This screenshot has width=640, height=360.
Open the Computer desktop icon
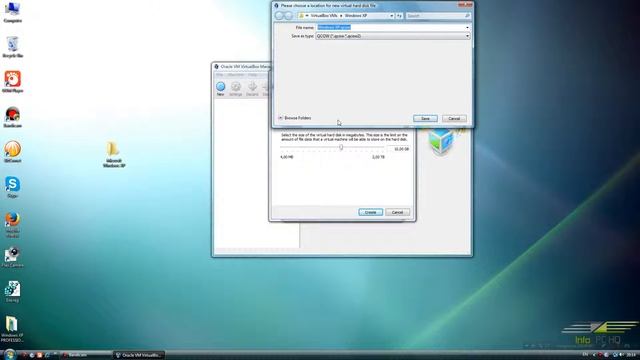point(12,12)
